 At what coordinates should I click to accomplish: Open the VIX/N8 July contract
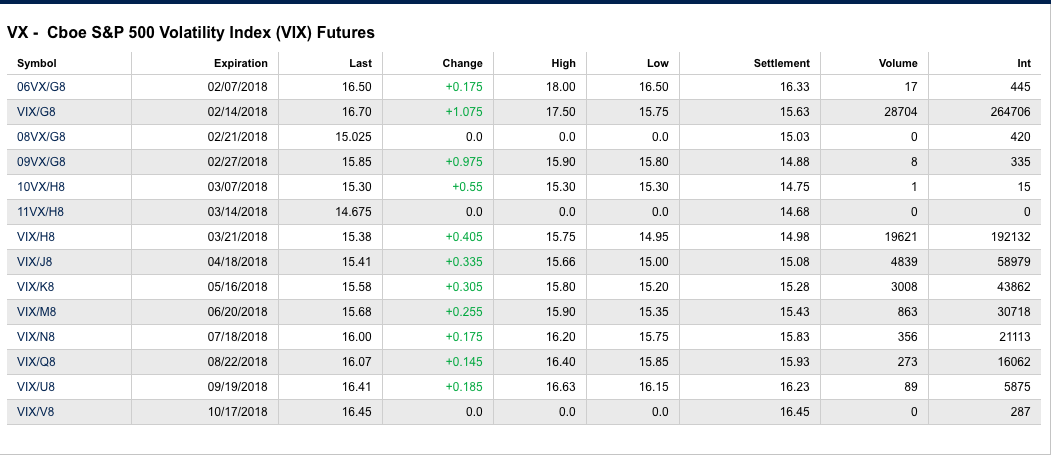click(35, 337)
